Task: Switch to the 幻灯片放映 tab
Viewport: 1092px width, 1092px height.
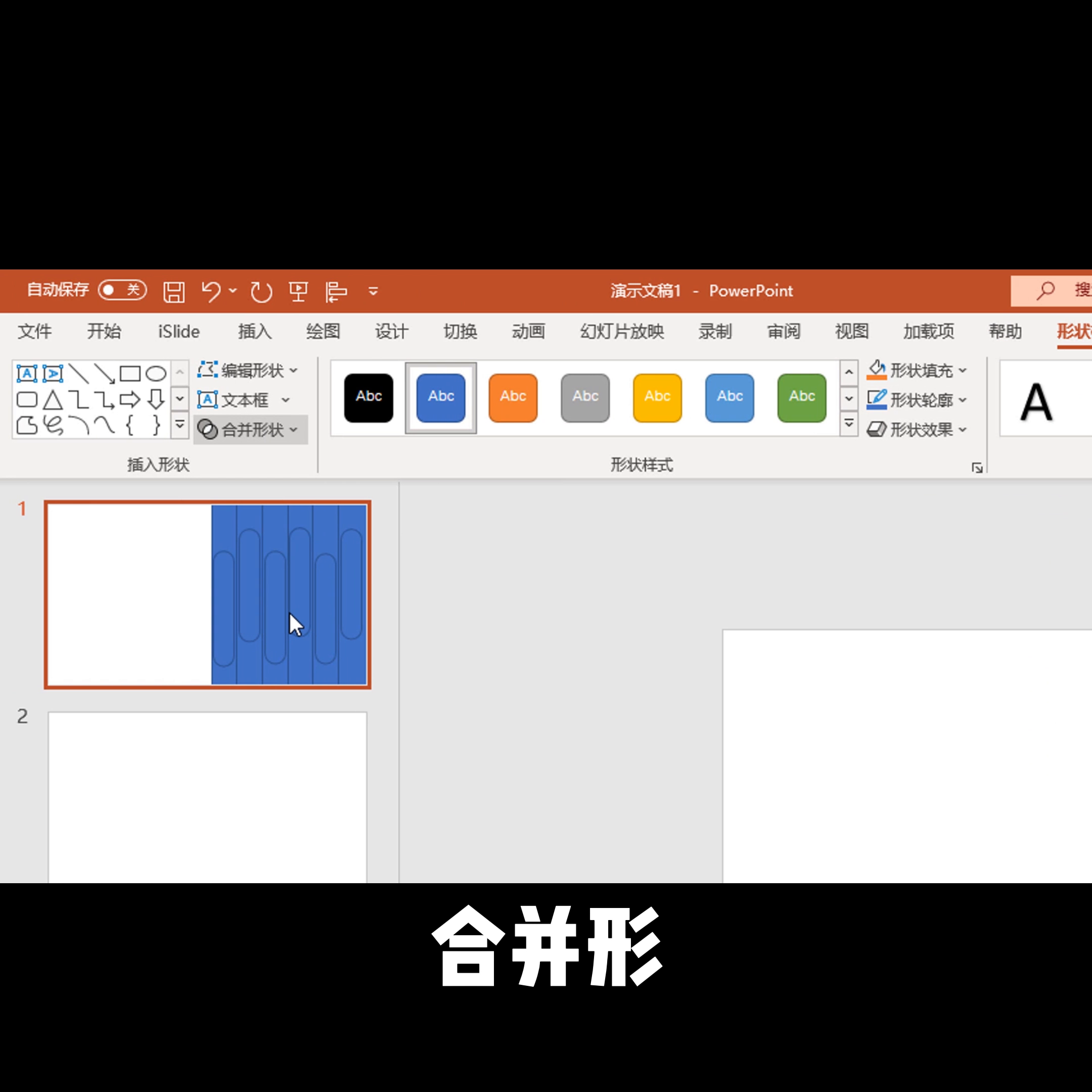Action: click(x=622, y=331)
